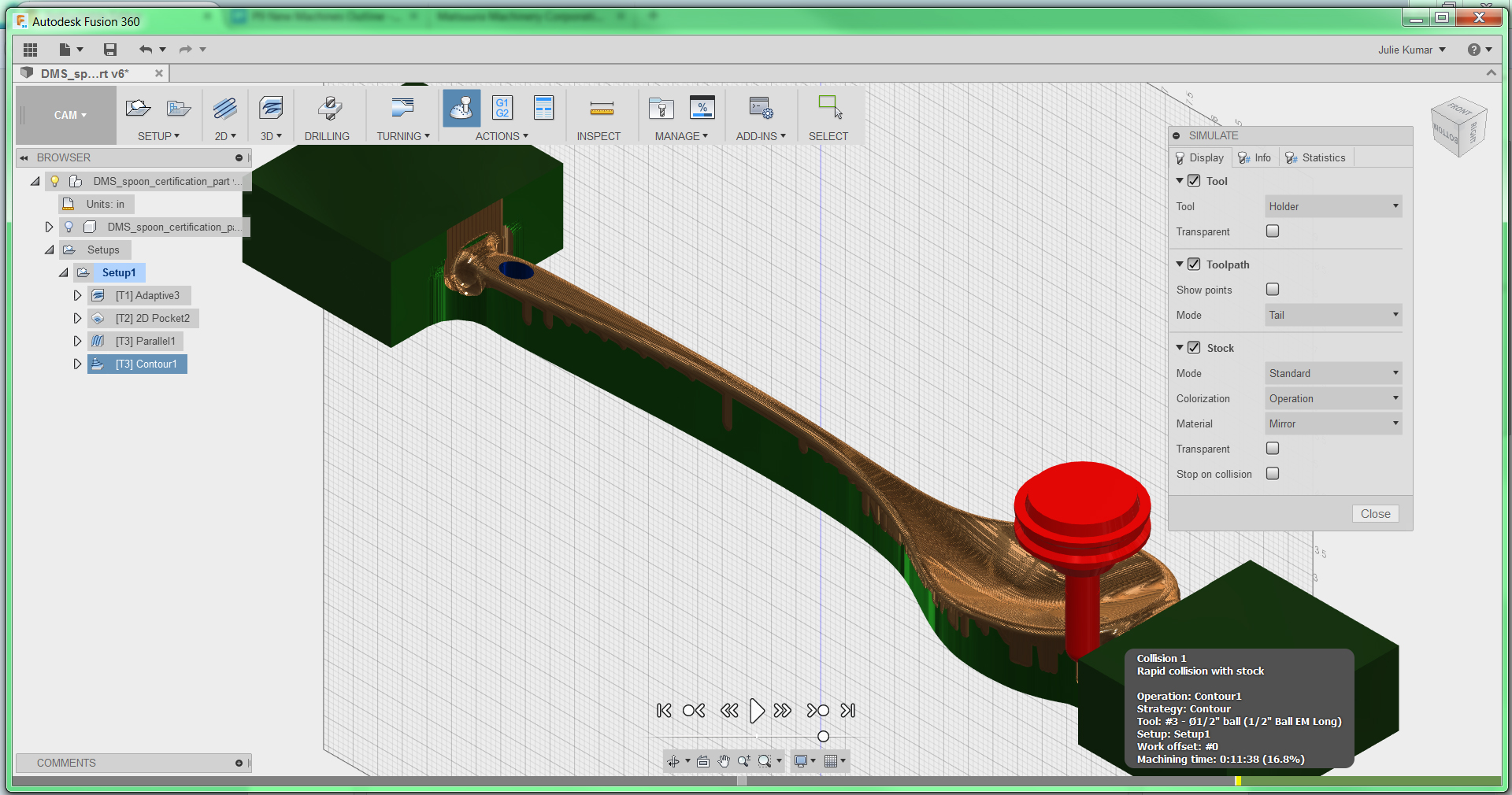The image size is (1512, 795).
Task: Enable Transparent checkbox under Tool
Action: coord(1273,231)
